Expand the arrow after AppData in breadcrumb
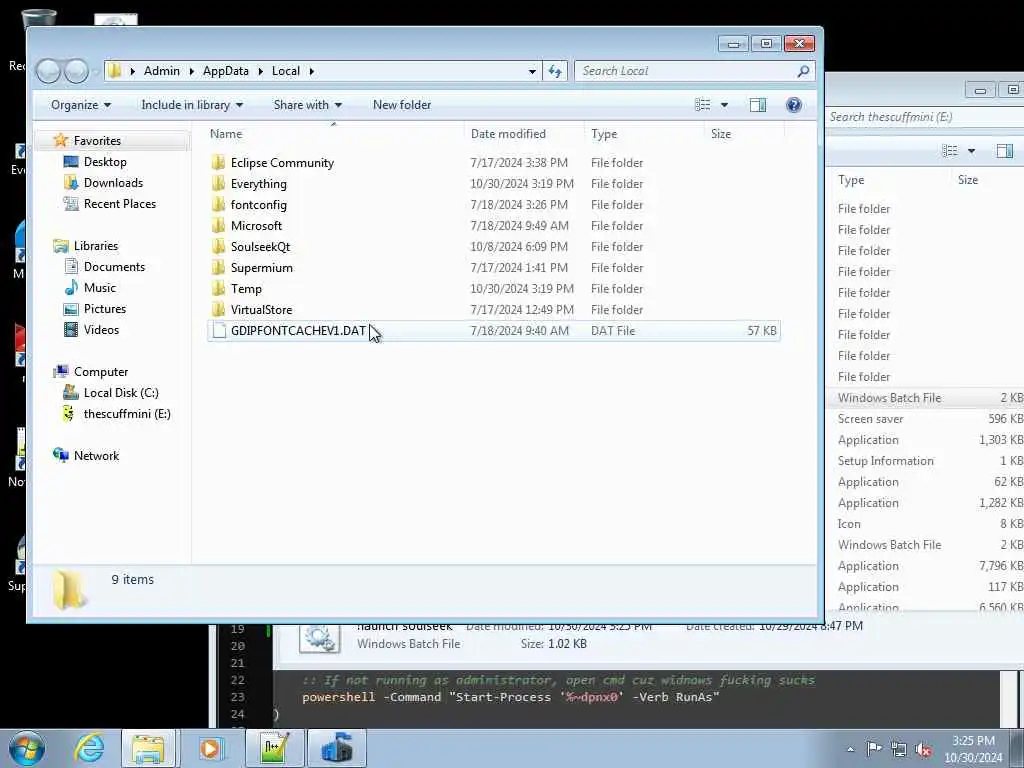 click(260, 71)
